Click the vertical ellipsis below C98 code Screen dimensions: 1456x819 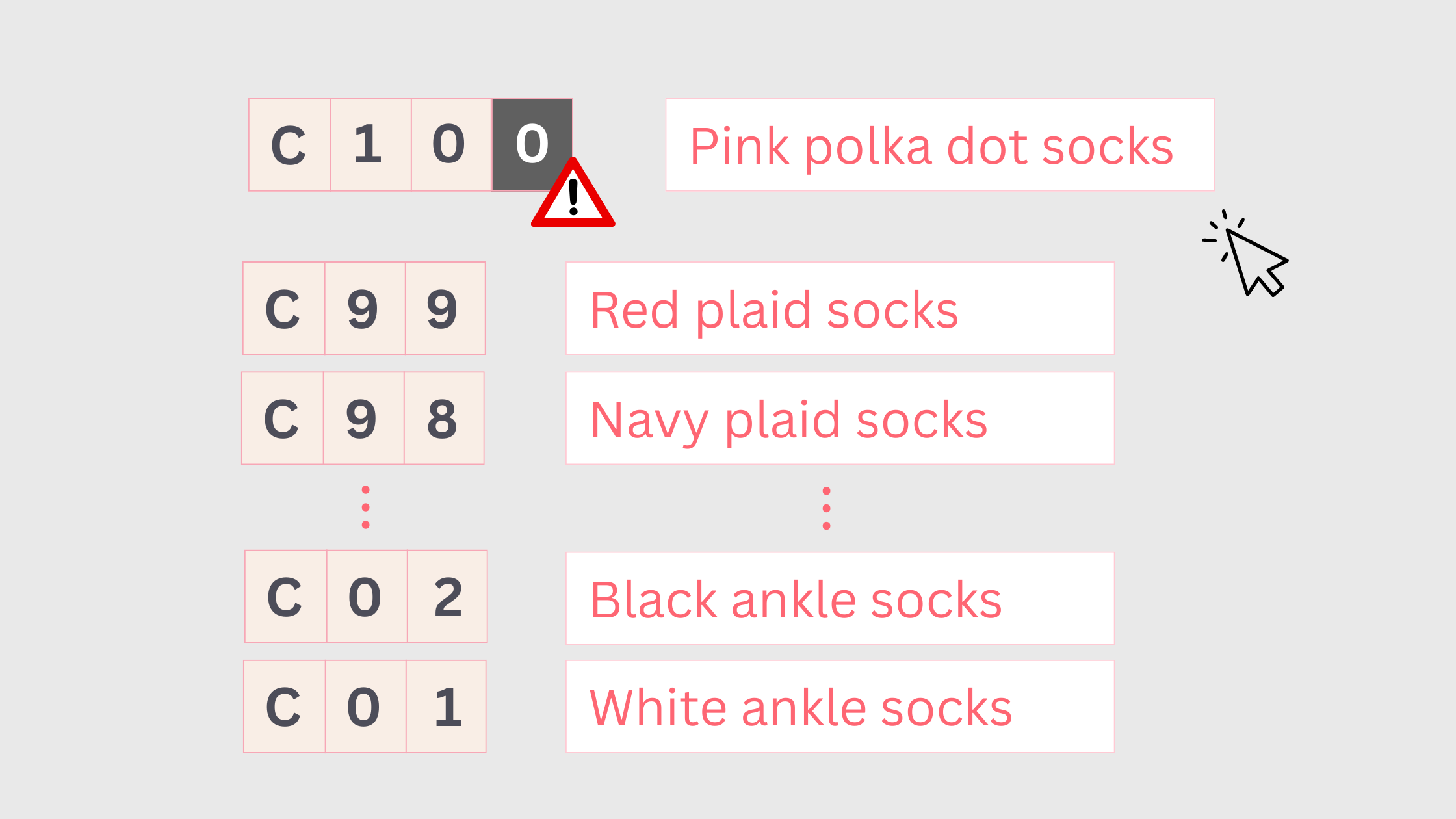click(x=366, y=507)
